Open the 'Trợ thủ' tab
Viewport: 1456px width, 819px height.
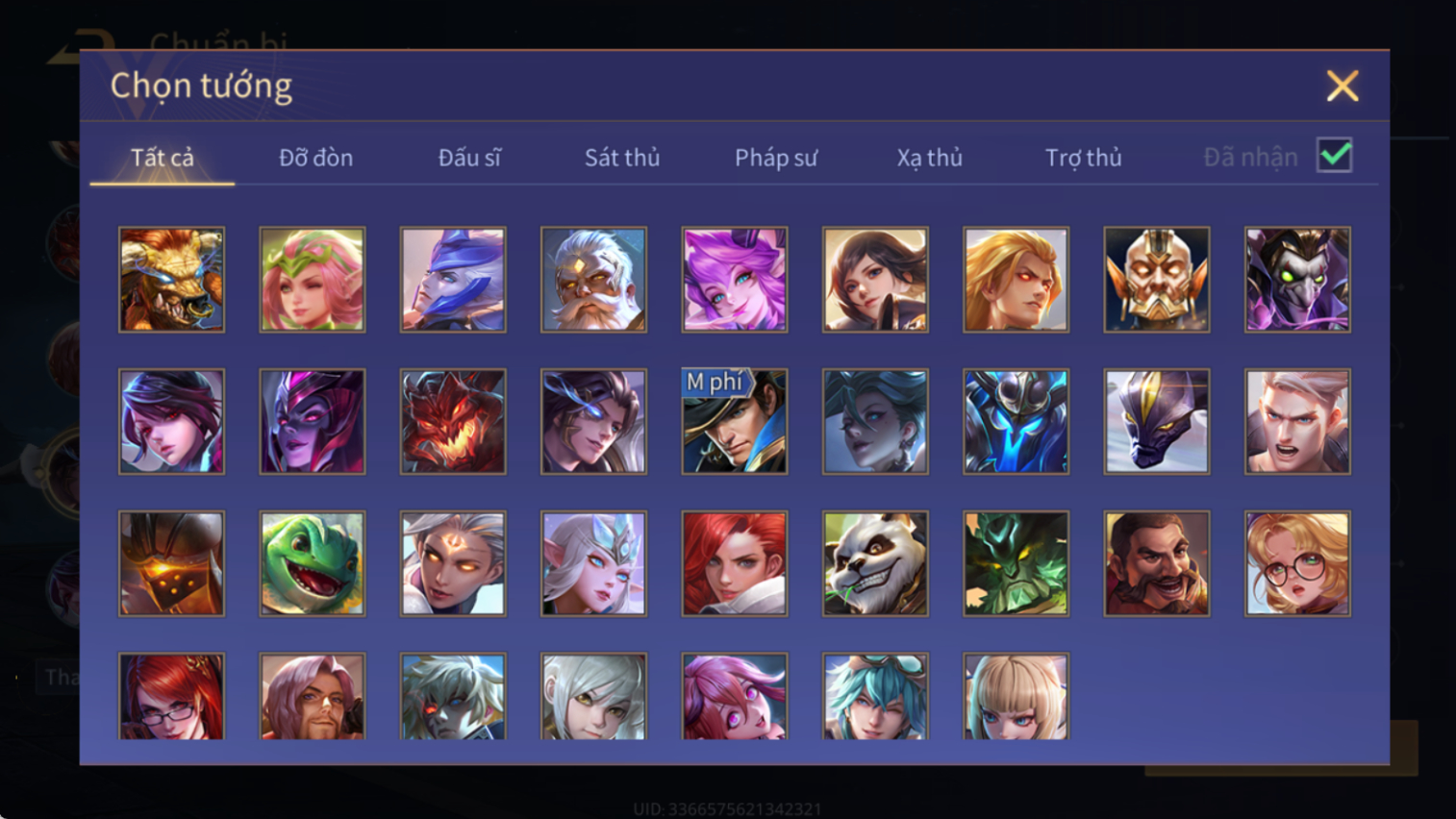1083,158
